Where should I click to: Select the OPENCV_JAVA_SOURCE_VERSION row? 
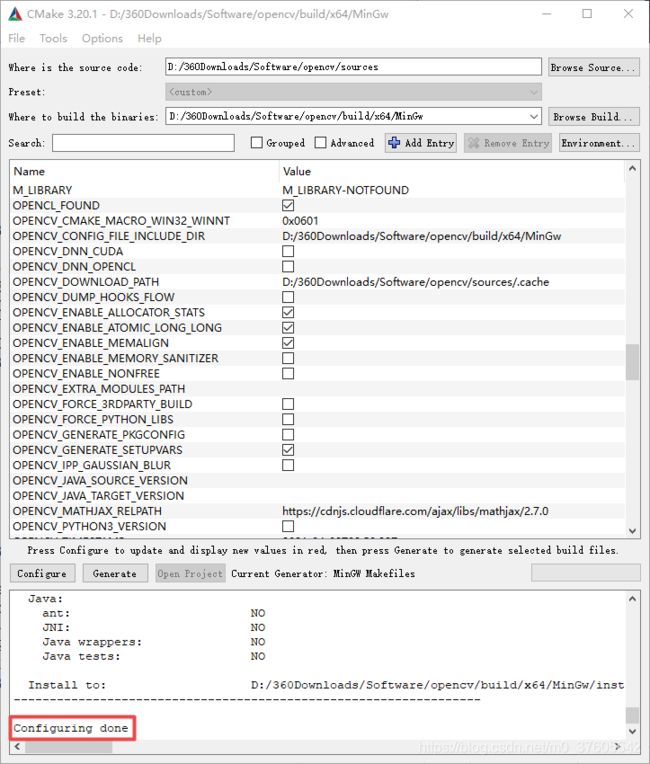click(318, 480)
